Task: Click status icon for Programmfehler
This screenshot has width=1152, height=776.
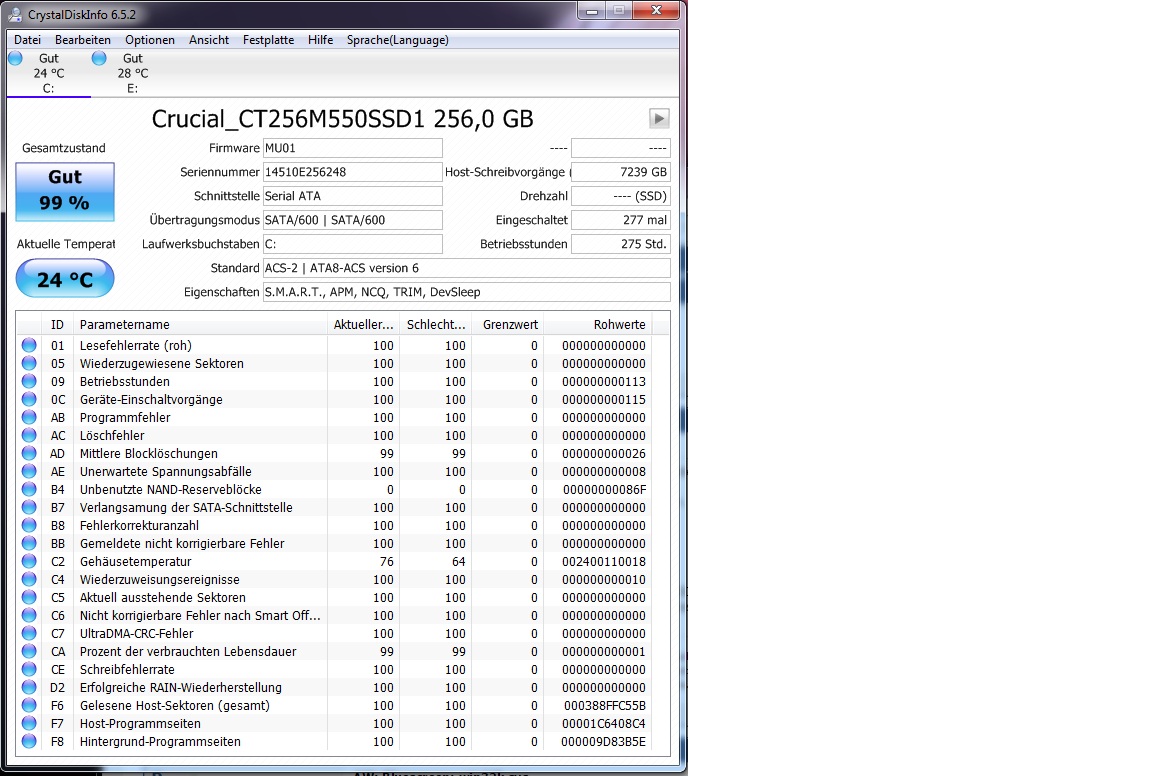Action: pyautogui.click(x=29, y=417)
